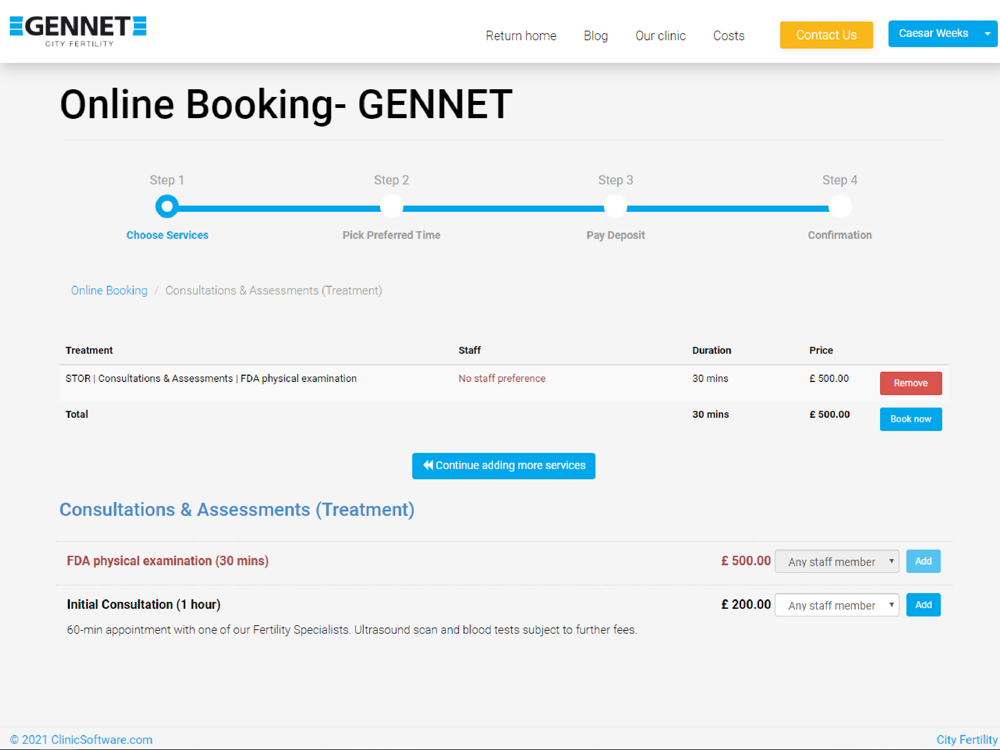
Task: Click the Consultations & Assessments (Treatment) heading
Action: [237, 510]
